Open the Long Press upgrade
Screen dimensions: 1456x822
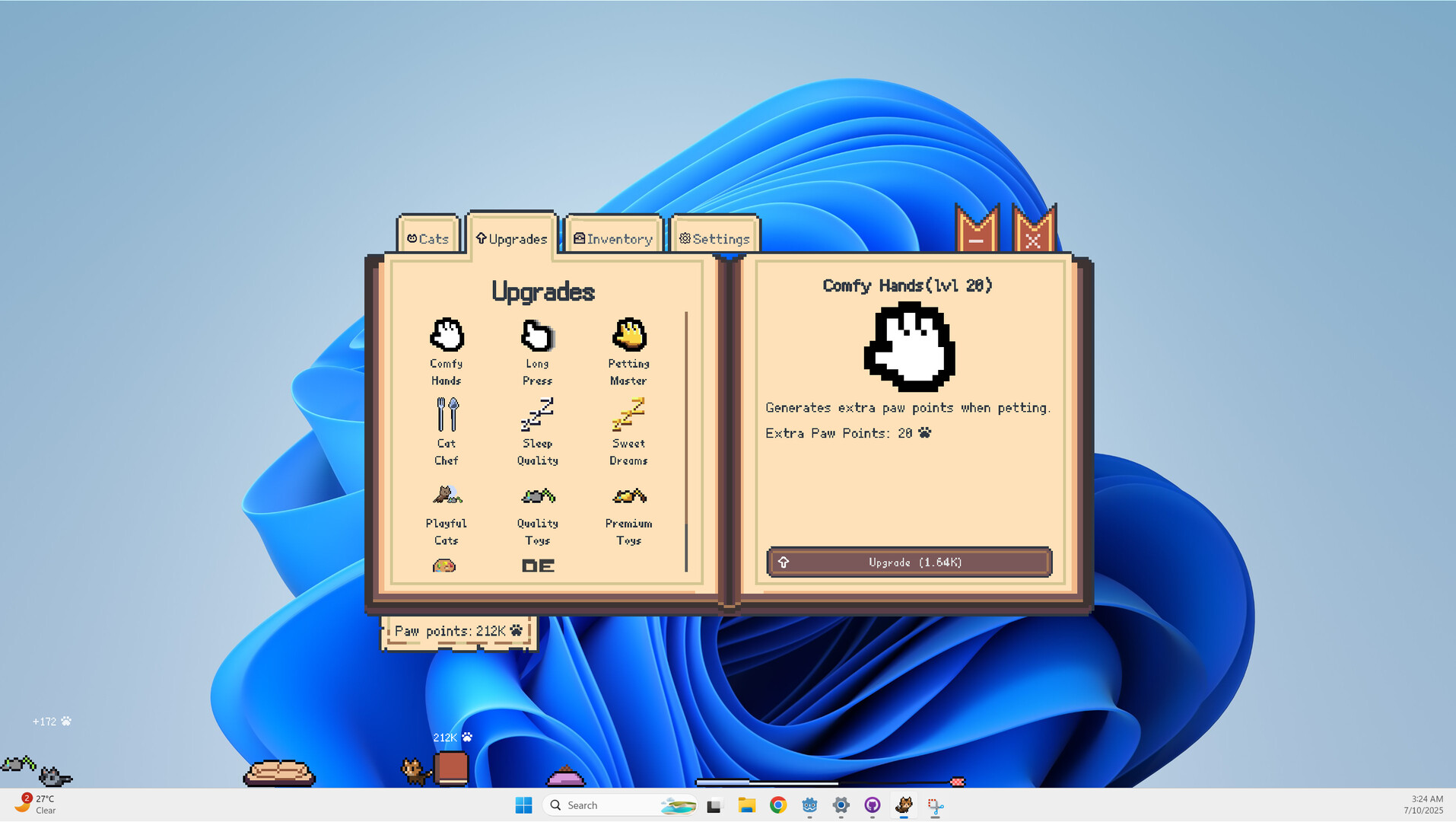(537, 352)
